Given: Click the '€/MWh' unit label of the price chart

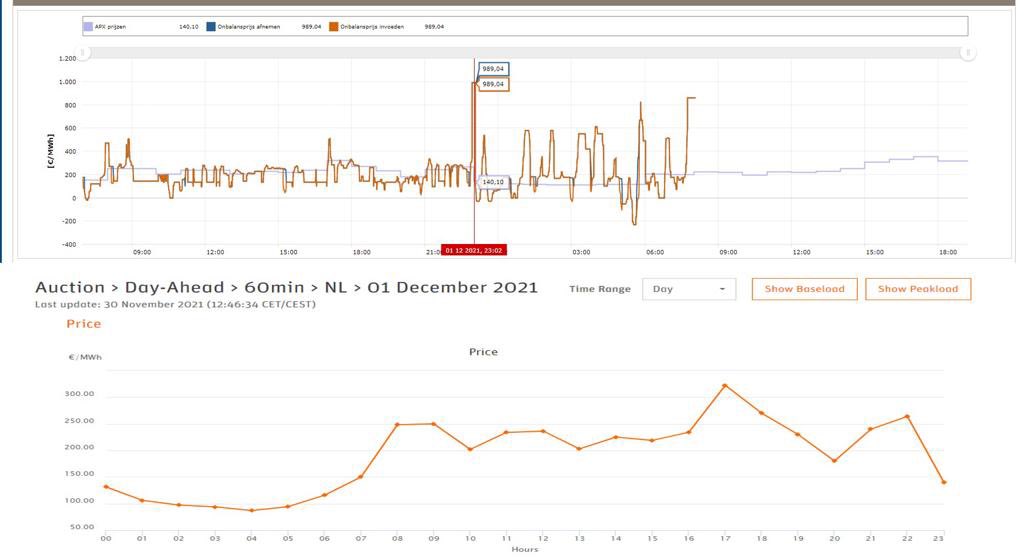Looking at the screenshot, I should pos(86,357).
